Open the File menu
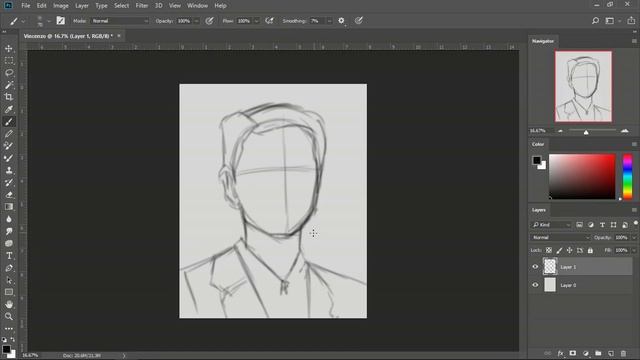Screen dimensions: 640x360 [x=26, y=6]
